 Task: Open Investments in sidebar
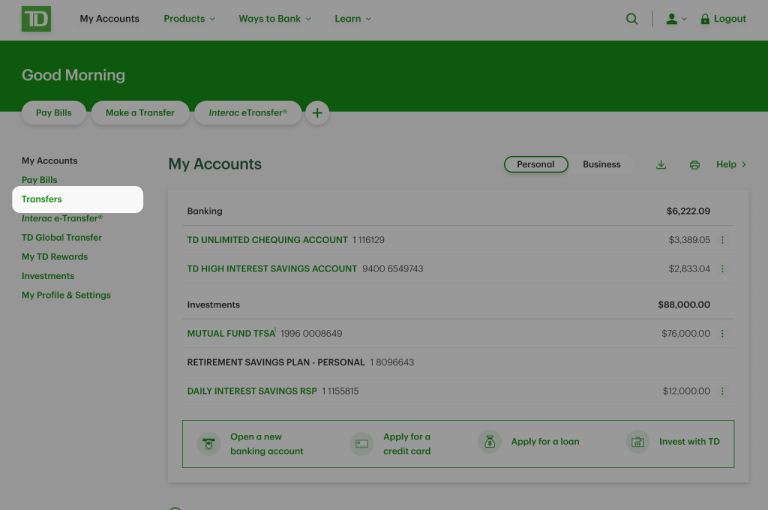click(x=48, y=276)
